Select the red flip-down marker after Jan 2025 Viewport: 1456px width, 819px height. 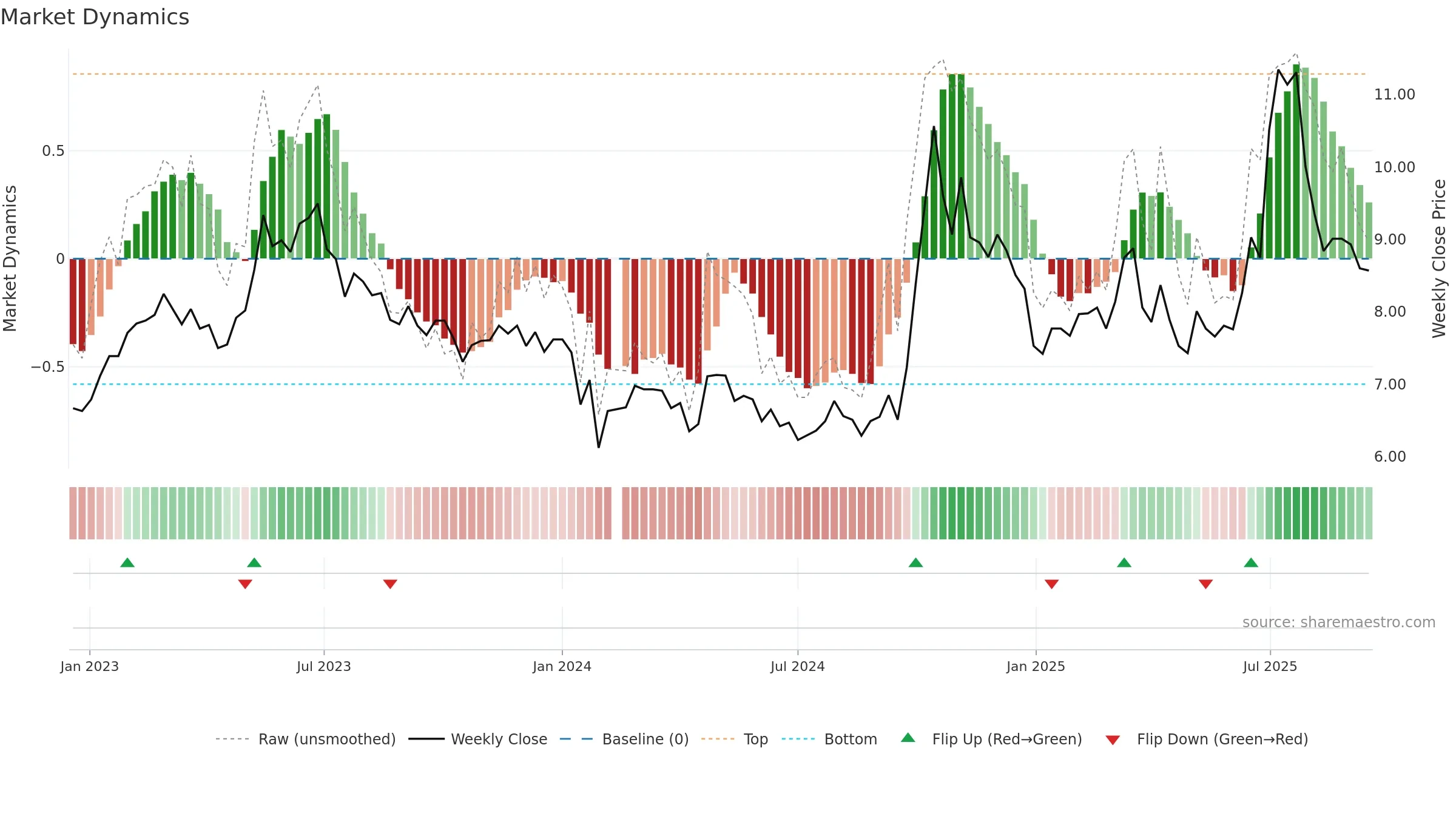click(1052, 584)
